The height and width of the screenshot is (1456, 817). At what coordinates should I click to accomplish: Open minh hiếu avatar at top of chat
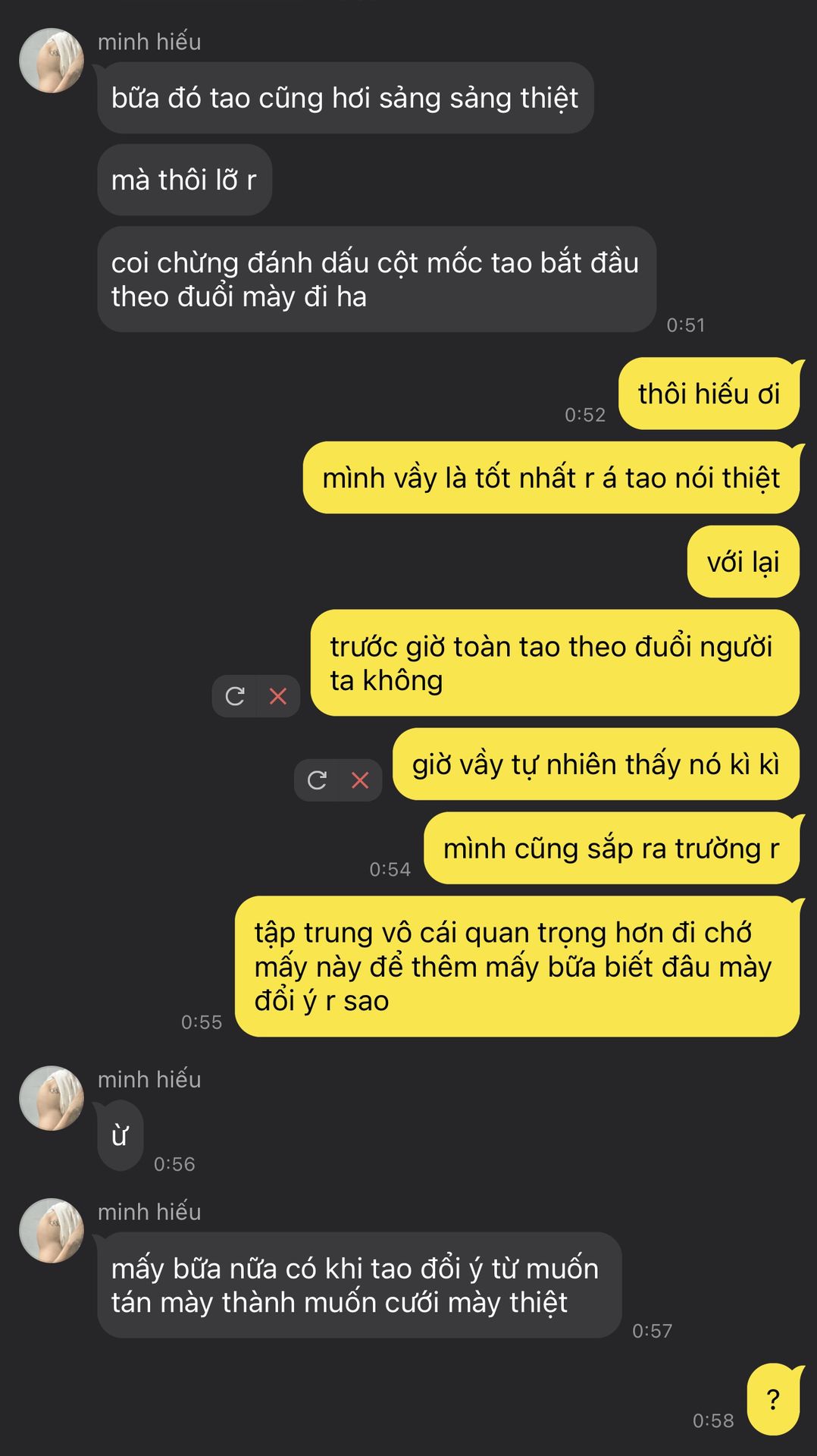pos(52,61)
